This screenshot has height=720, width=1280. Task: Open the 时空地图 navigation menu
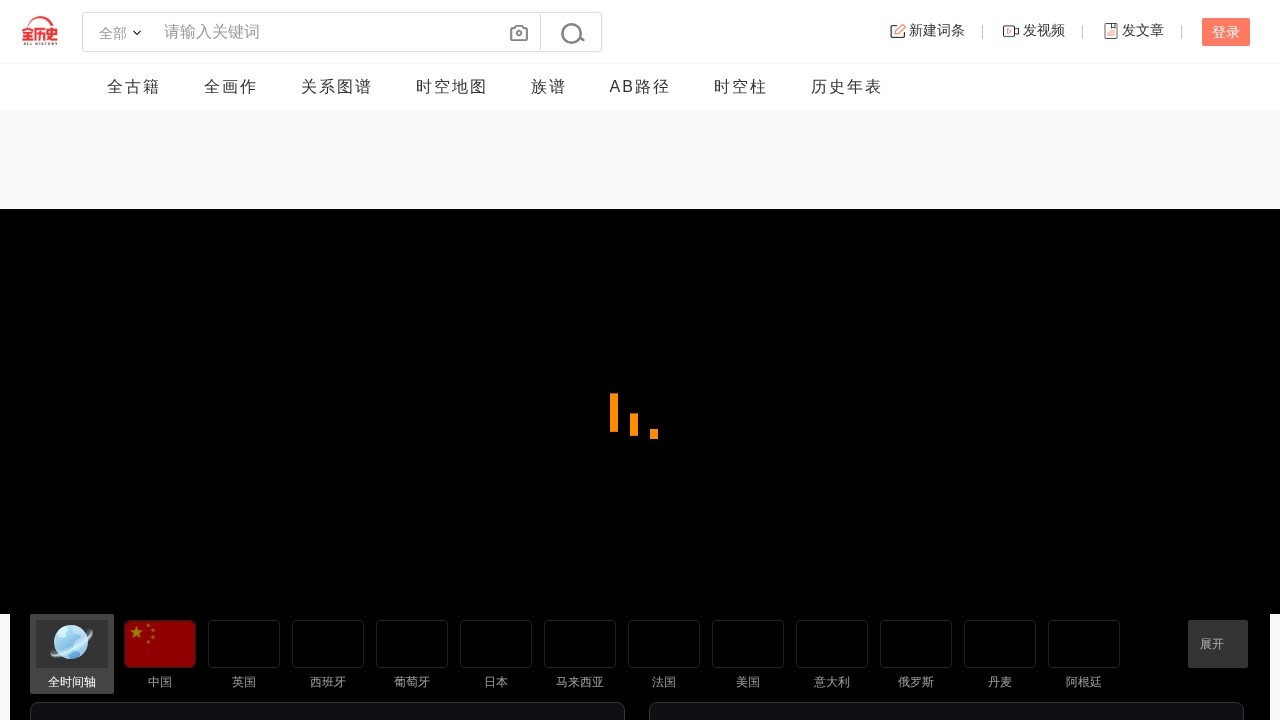(451, 87)
